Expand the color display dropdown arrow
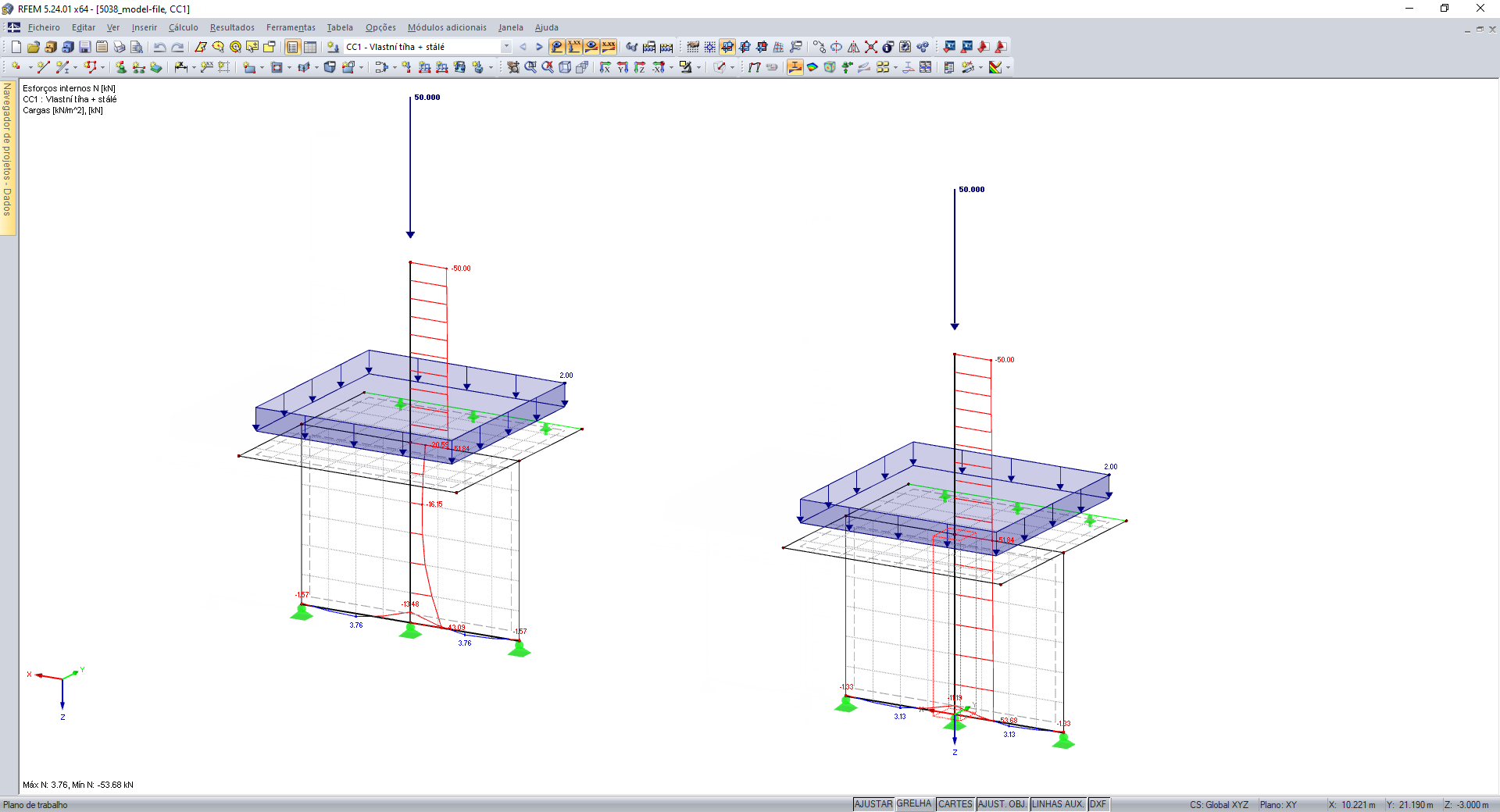 (x=1007, y=67)
